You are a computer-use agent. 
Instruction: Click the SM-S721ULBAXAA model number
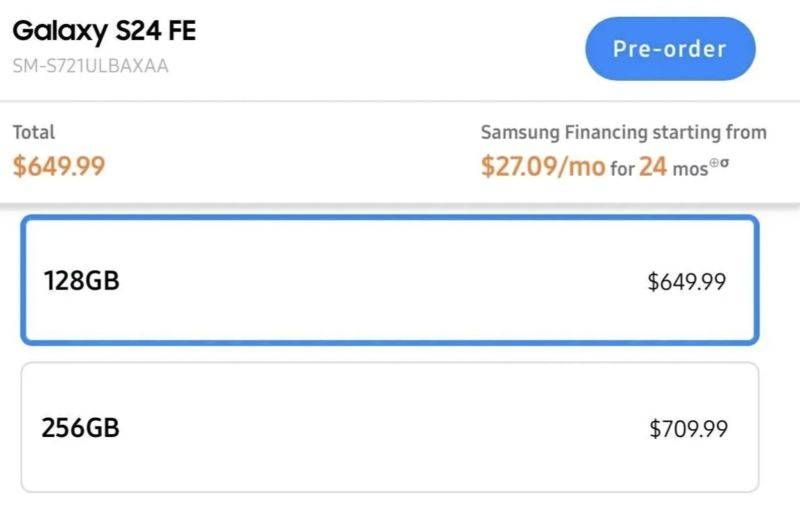point(91,66)
